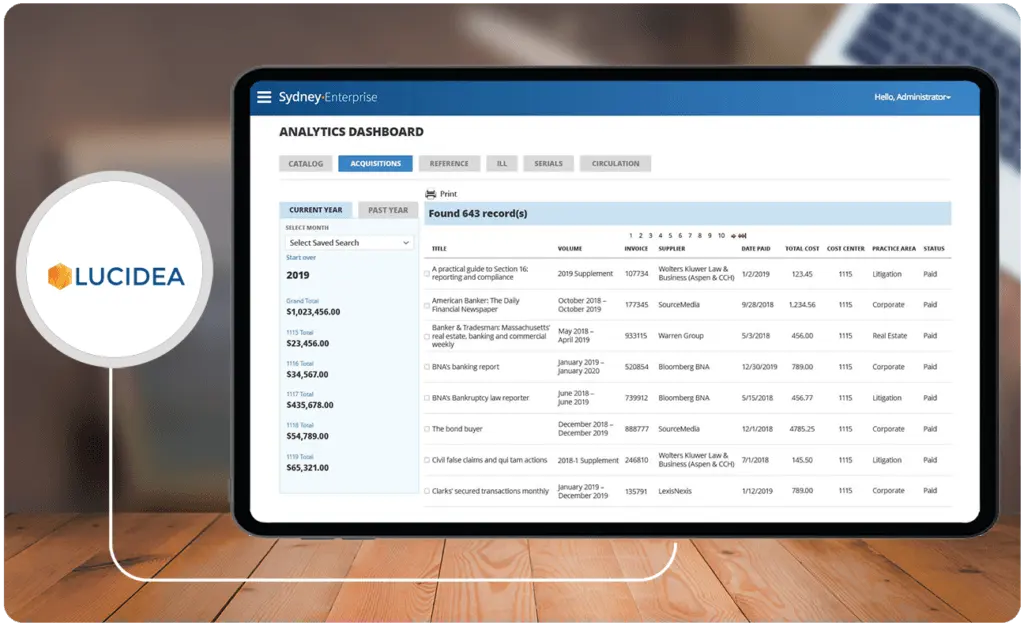Click the Warren Group supplier cell

click(681, 336)
